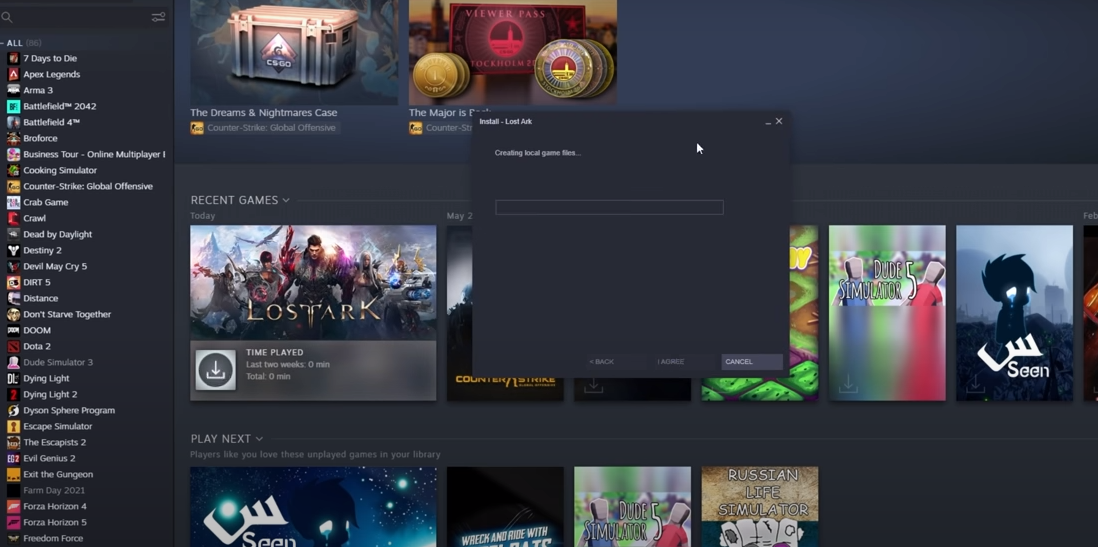Image resolution: width=1098 pixels, height=547 pixels.
Task: Click the Crawl game icon
Action: tap(13, 218)
